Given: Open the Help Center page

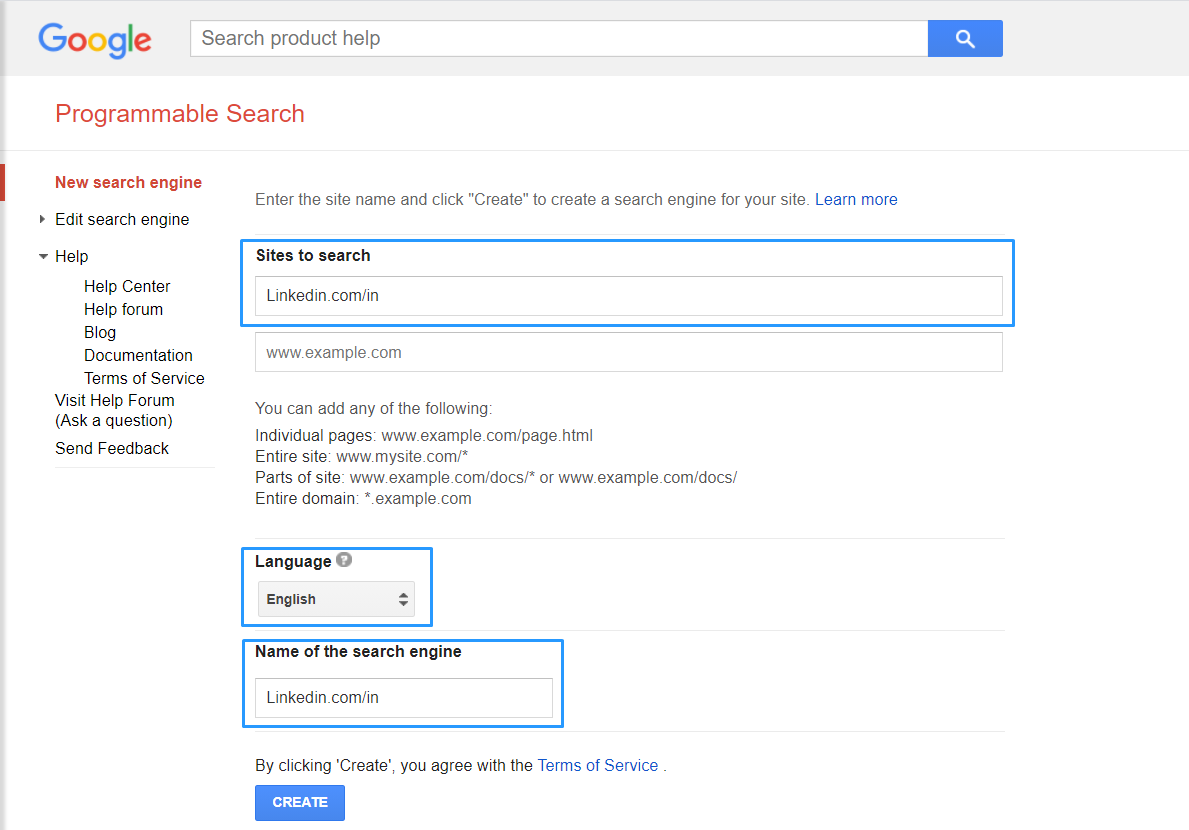Looking at the screenshot, I should (x=127, y=286).
